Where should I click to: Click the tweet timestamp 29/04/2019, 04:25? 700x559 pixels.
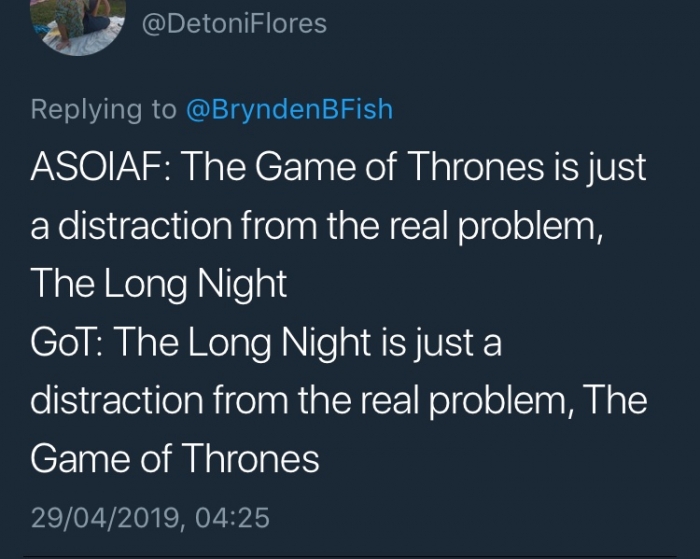point(150,518)
